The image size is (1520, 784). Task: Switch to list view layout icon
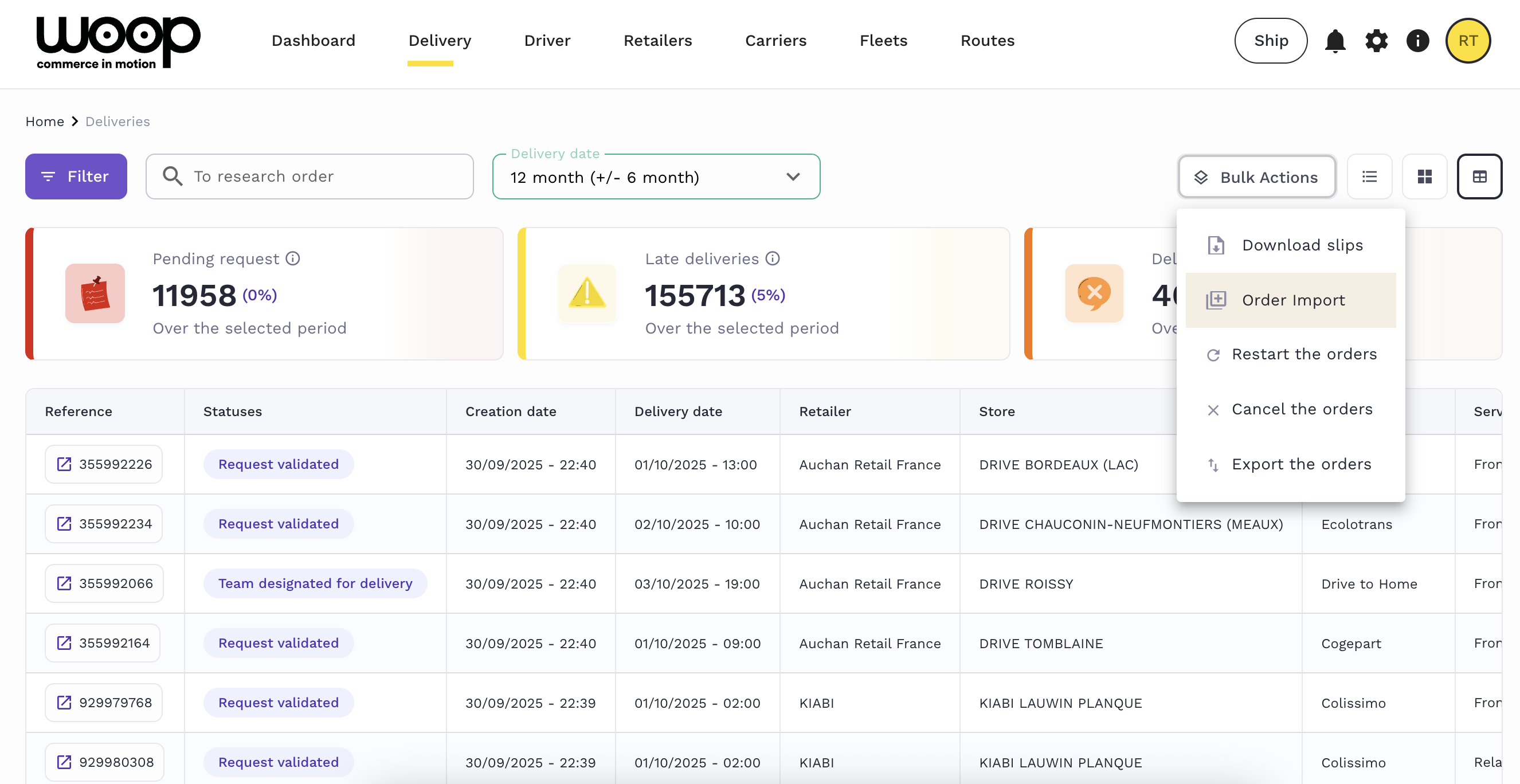click(1369, 177)
